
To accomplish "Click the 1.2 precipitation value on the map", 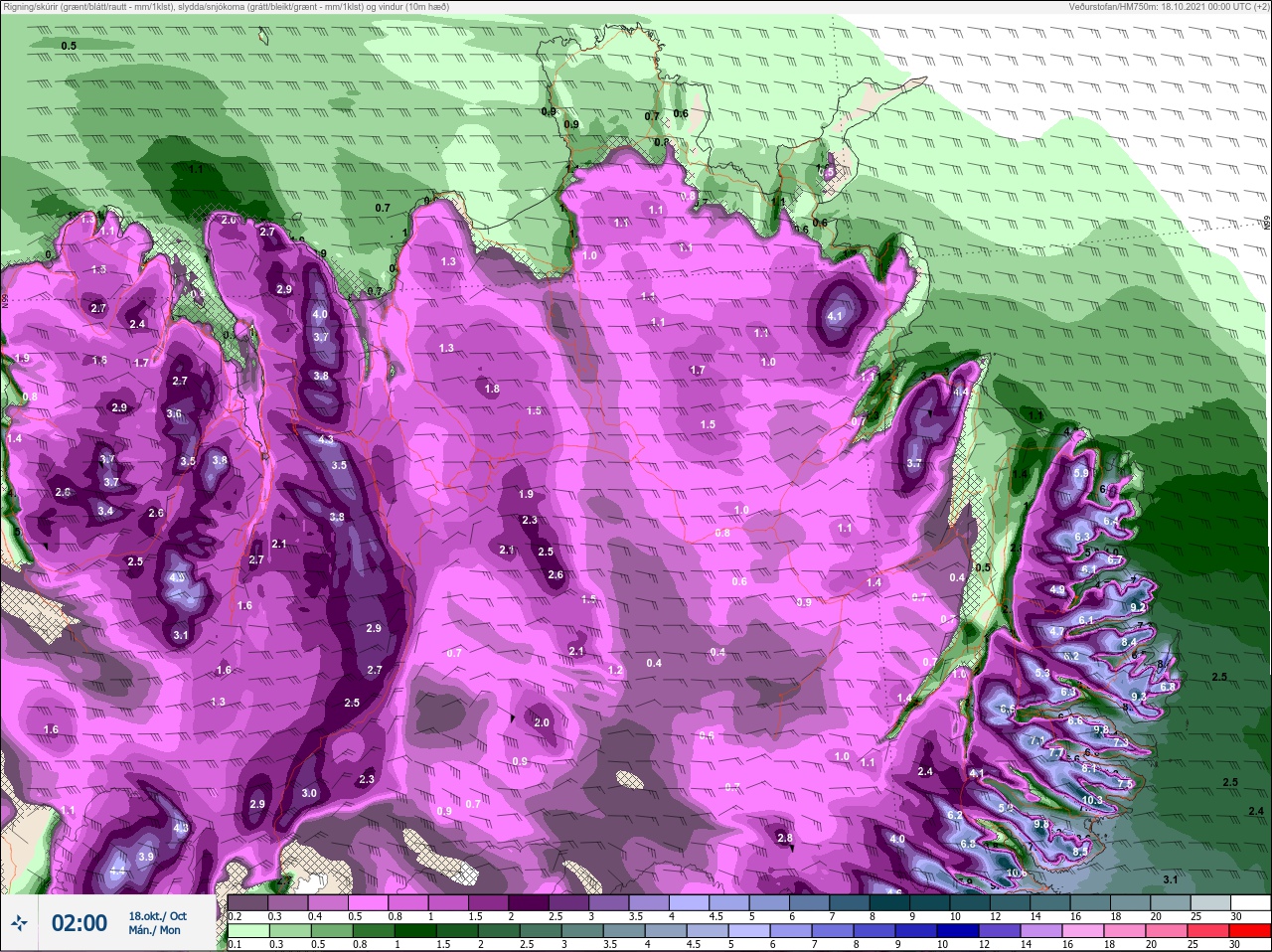I will 614,670.
